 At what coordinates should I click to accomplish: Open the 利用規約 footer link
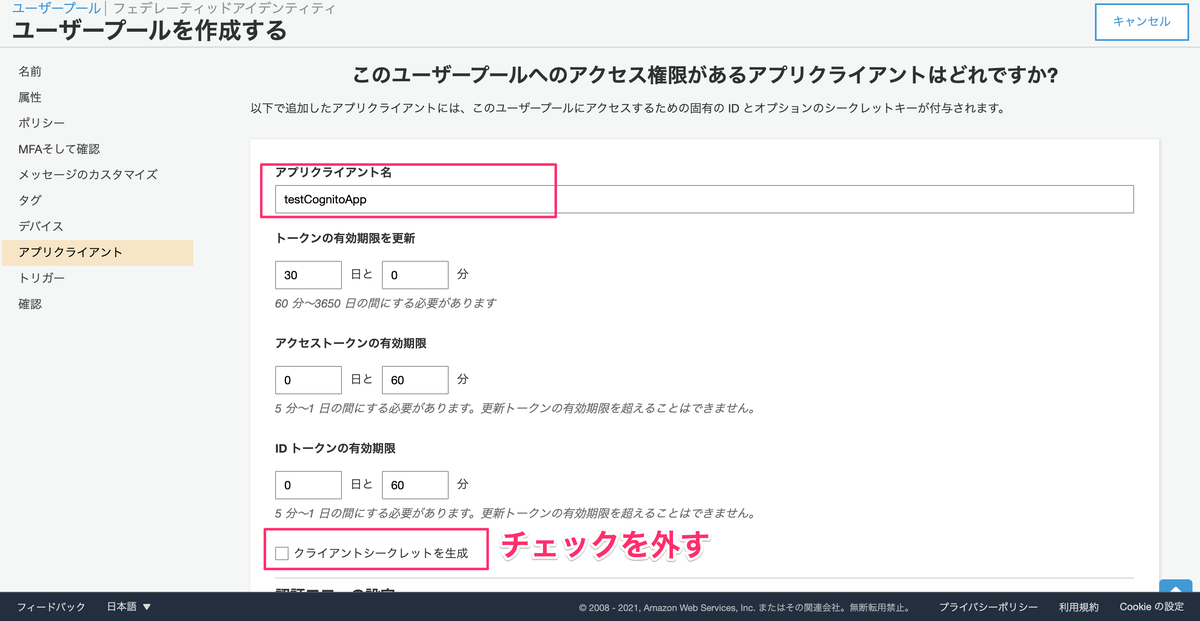tap(1079, 607)
